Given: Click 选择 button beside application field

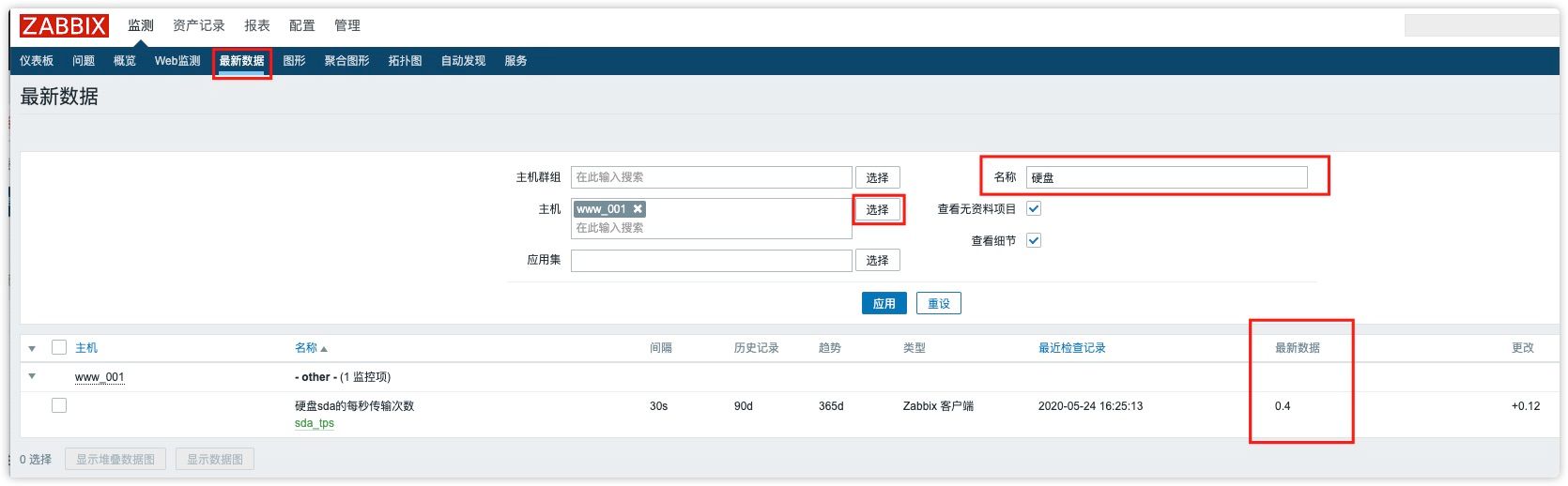Looking at the screenshot, I should point(878,260).
